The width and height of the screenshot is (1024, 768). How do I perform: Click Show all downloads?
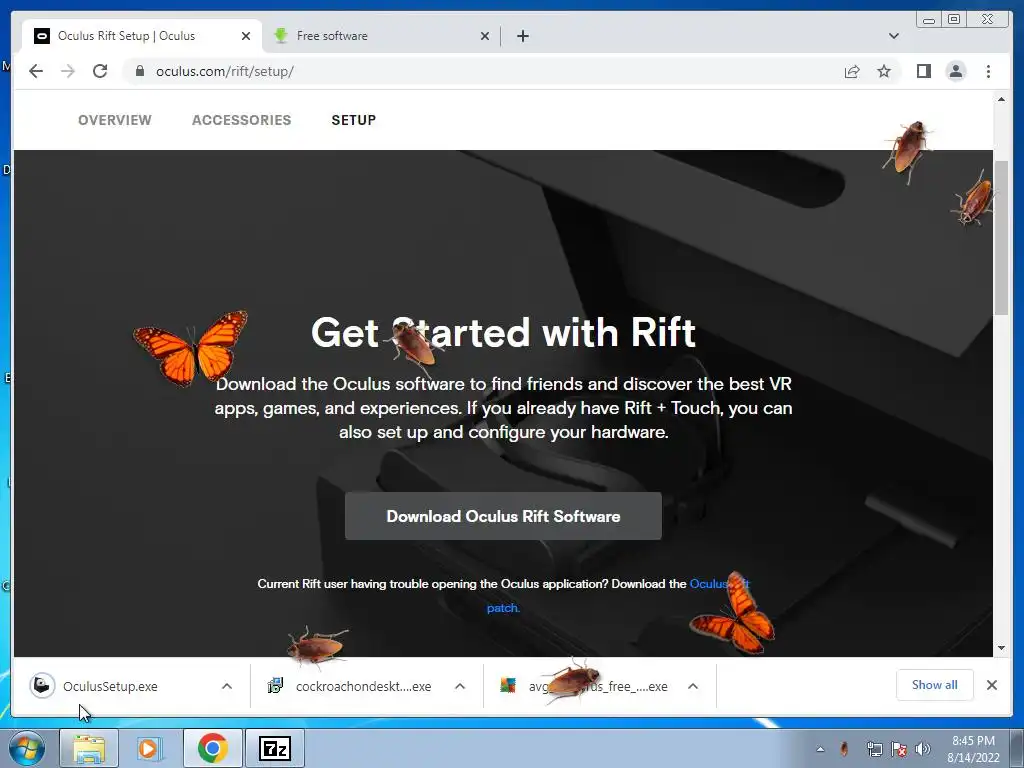click(x=935, y=685)
